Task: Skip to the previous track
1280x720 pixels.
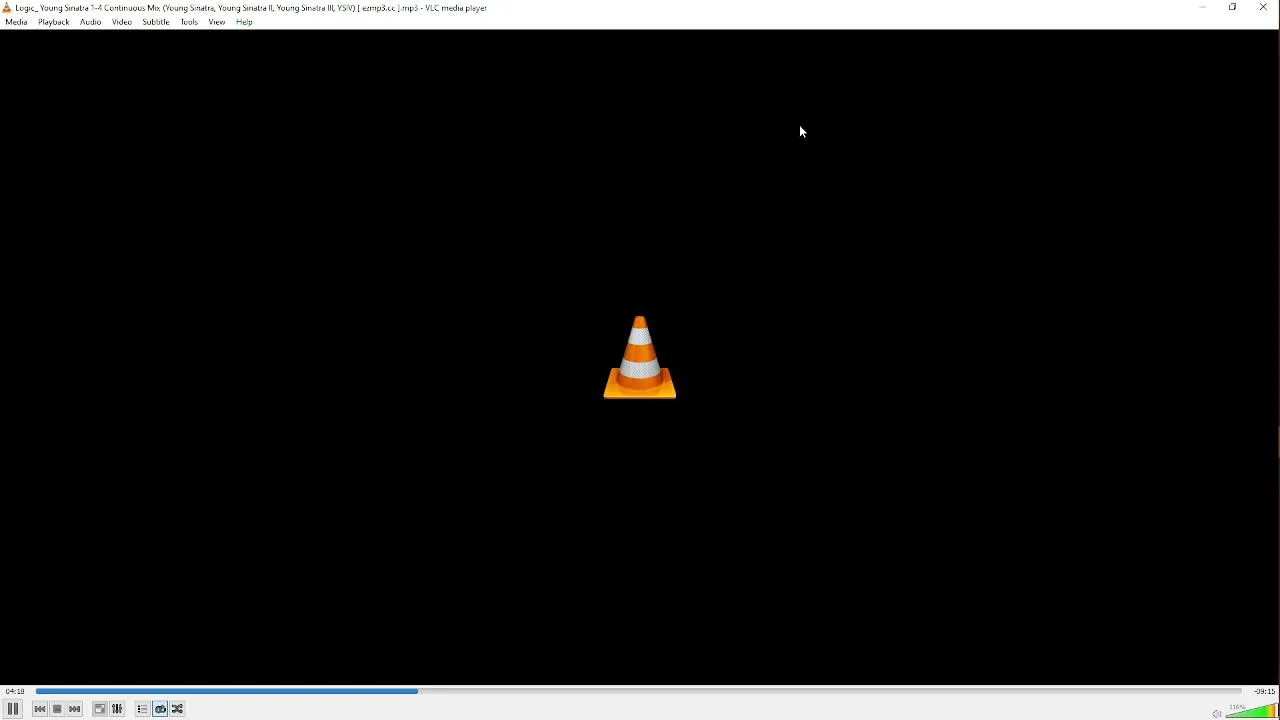Action: coord(40,710)
